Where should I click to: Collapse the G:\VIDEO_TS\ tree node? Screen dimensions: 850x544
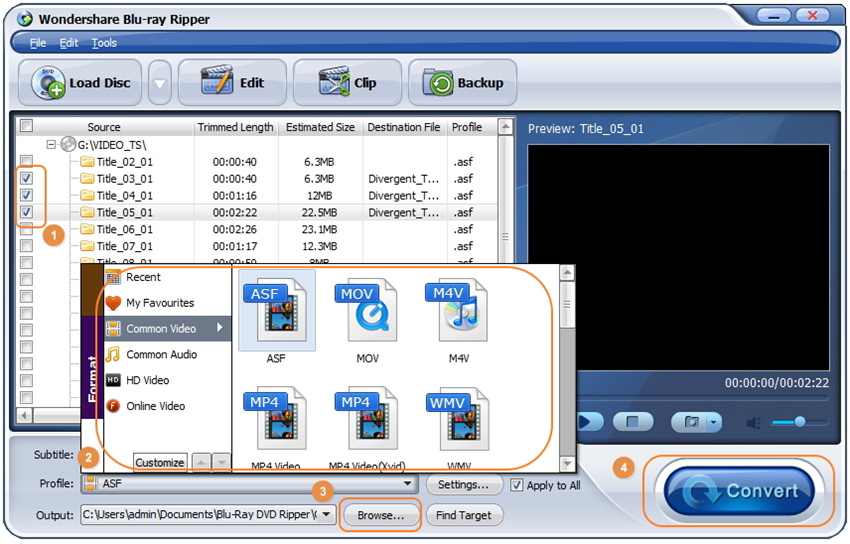pyautogui.click(x=51, y=144)
